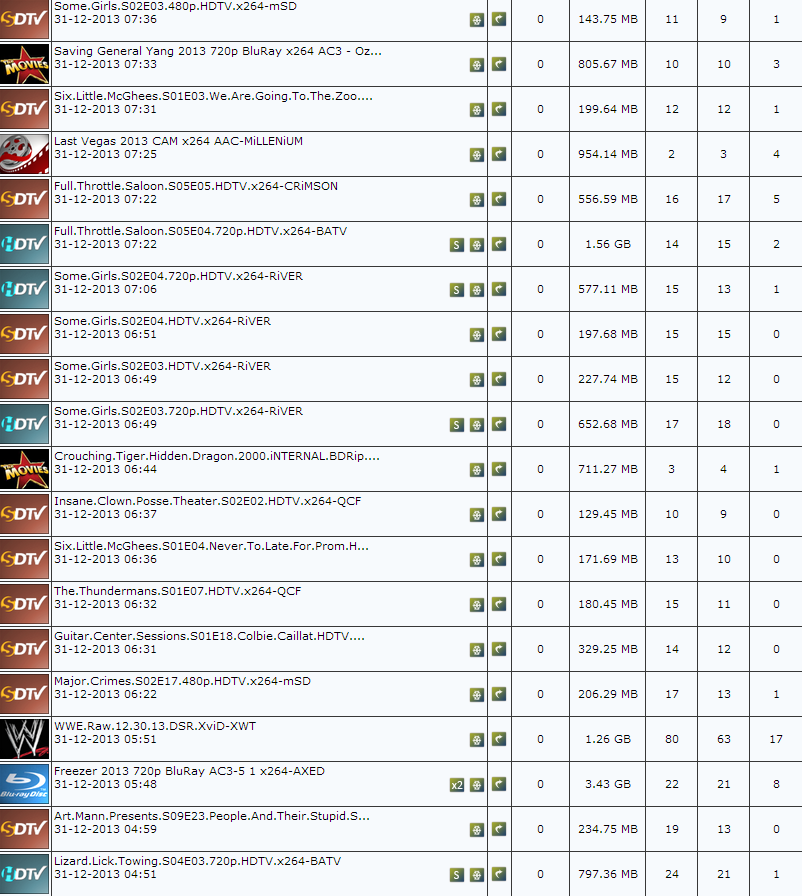Image resolution: width=802 pixels, height=896 pixels.
Task: Open Six.Little.McGhees.S01E04.Never.To.Late.For.Prom link
Action: click(211, 546)
